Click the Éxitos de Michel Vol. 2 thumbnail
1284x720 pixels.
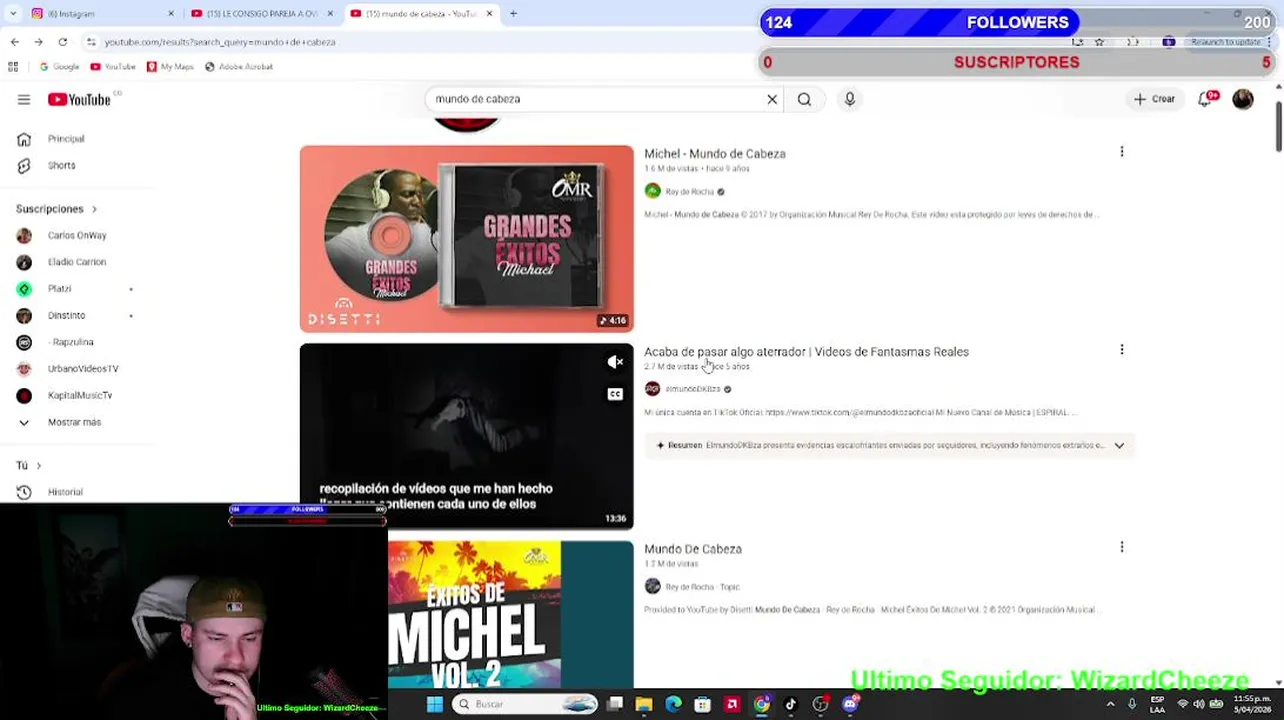(510, 613)
